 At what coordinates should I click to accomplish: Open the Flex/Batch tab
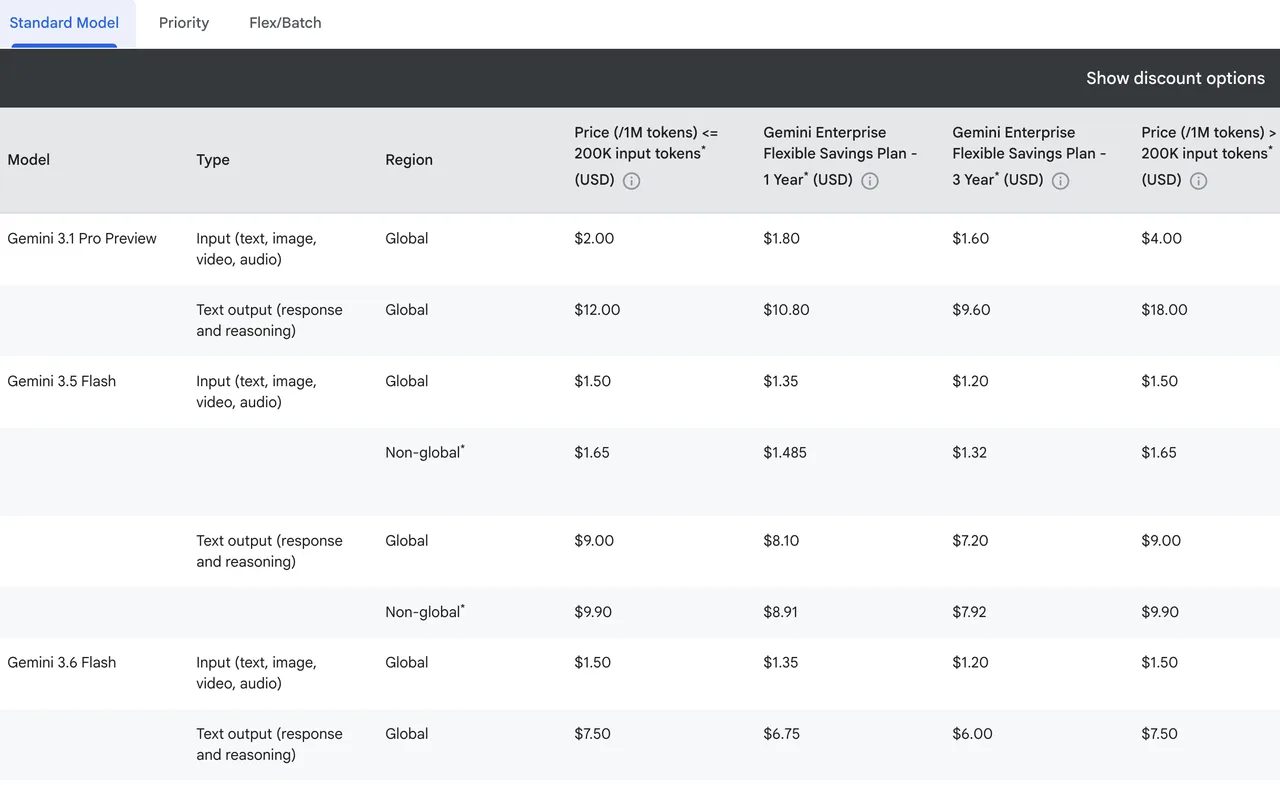285,23
